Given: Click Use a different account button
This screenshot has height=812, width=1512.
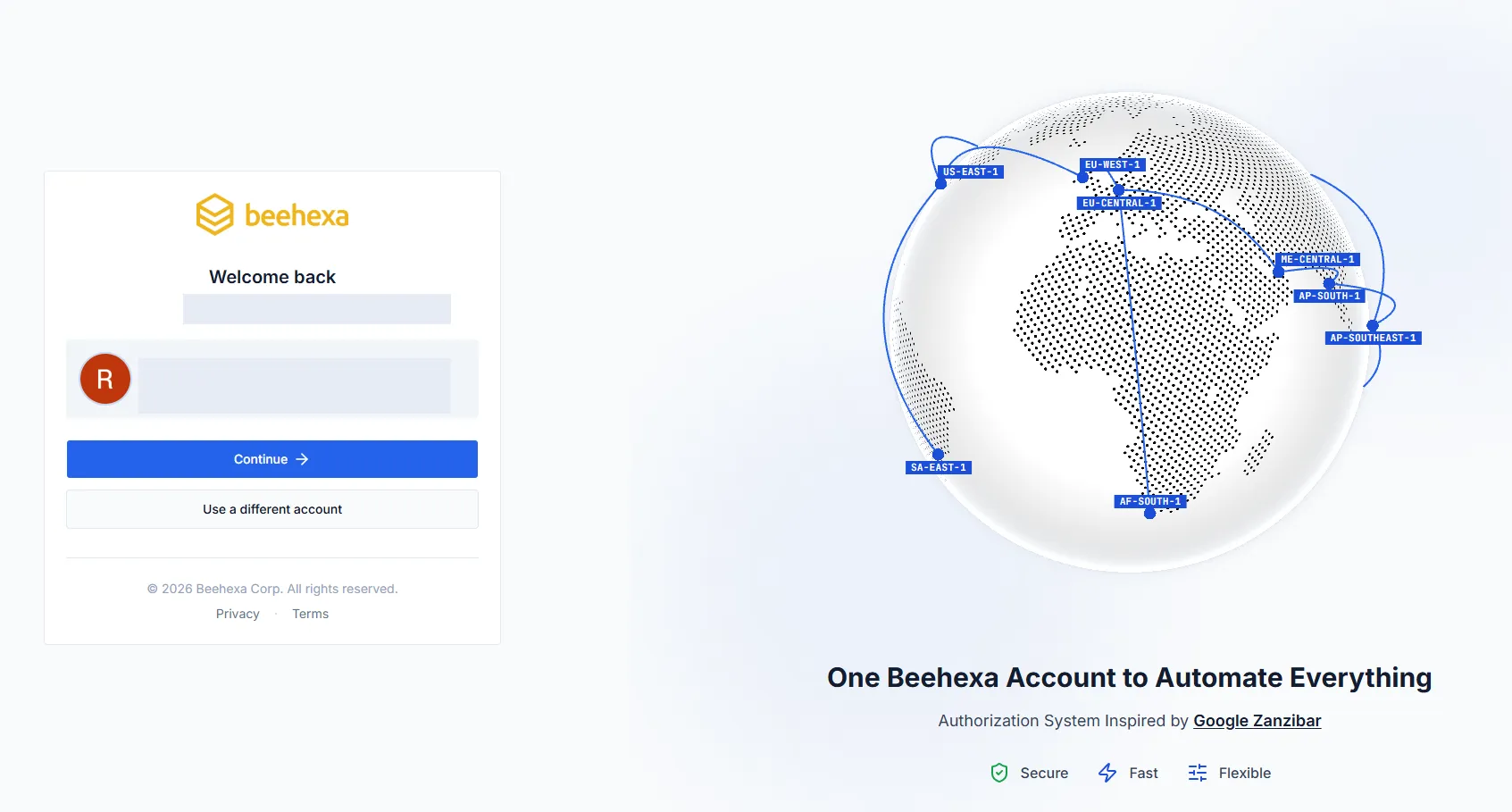Looking at the screenshot, I should (x=272, y=509).
